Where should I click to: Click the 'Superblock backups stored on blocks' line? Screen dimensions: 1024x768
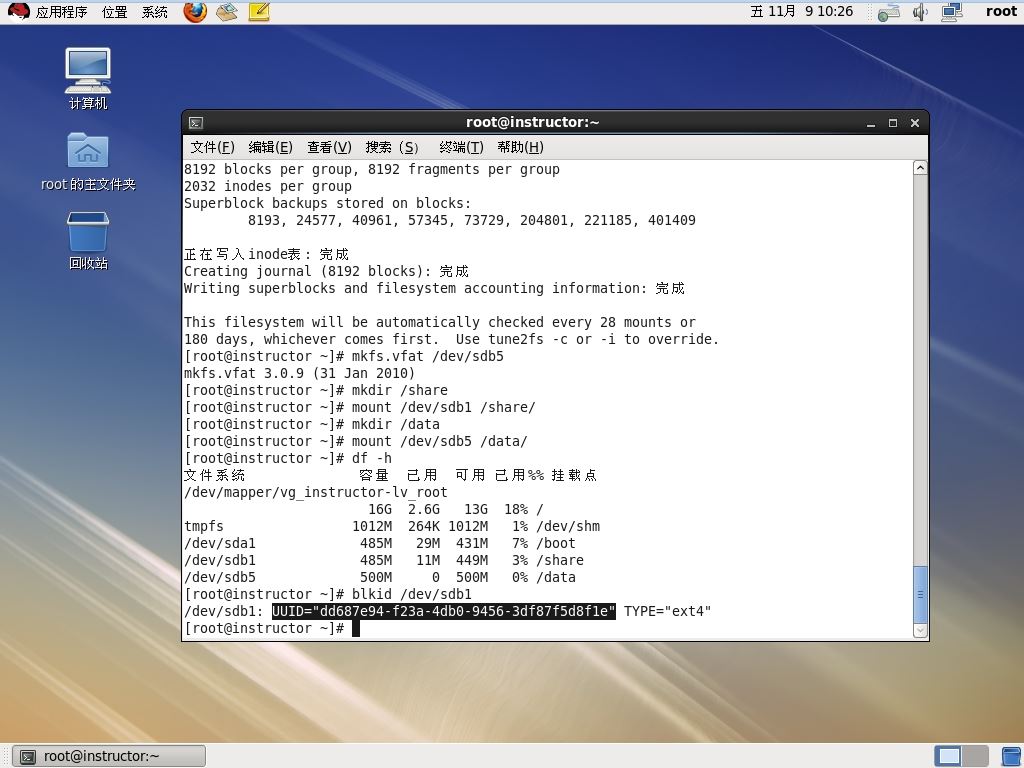pos(327,204)
